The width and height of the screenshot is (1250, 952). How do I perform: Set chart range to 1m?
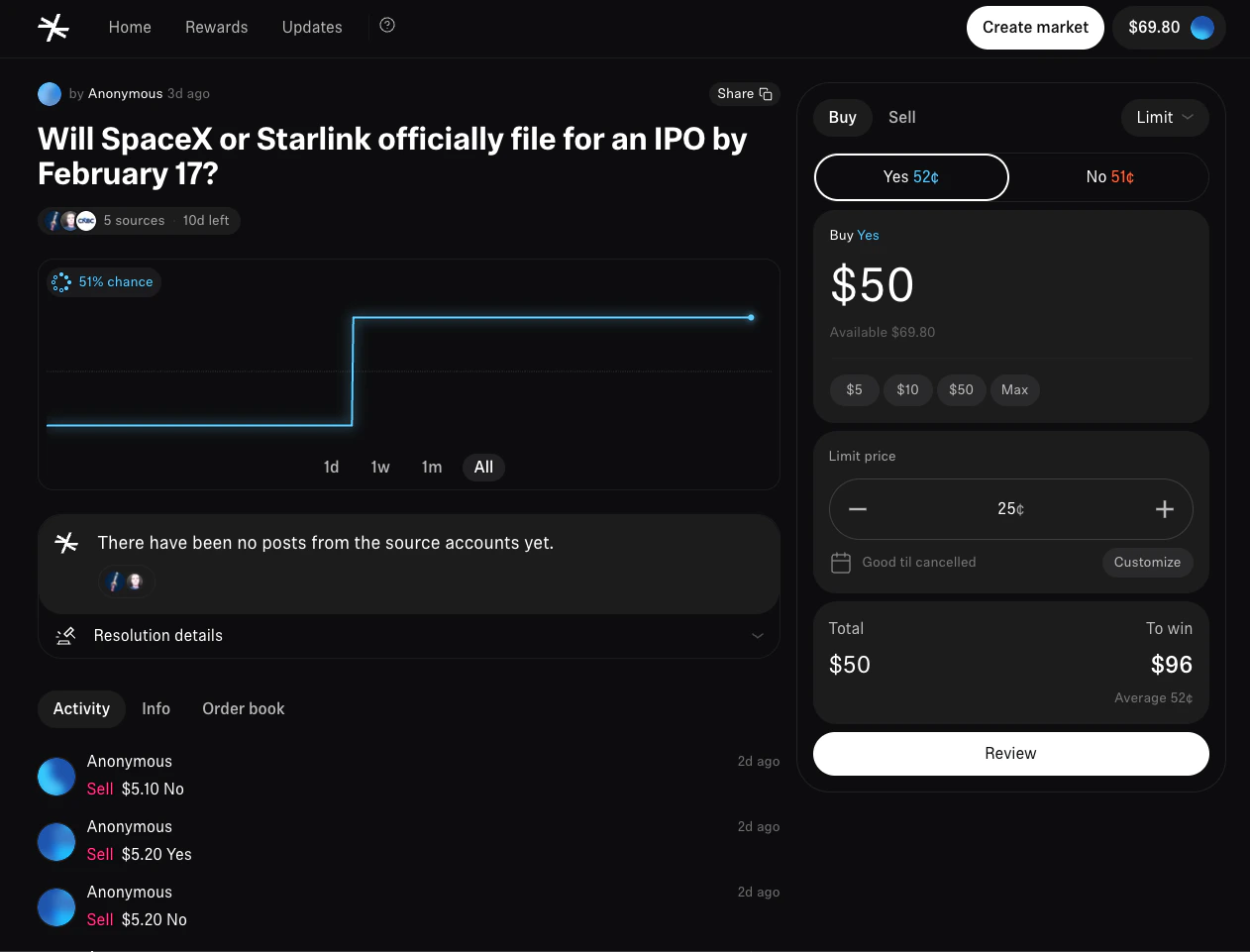432,468
